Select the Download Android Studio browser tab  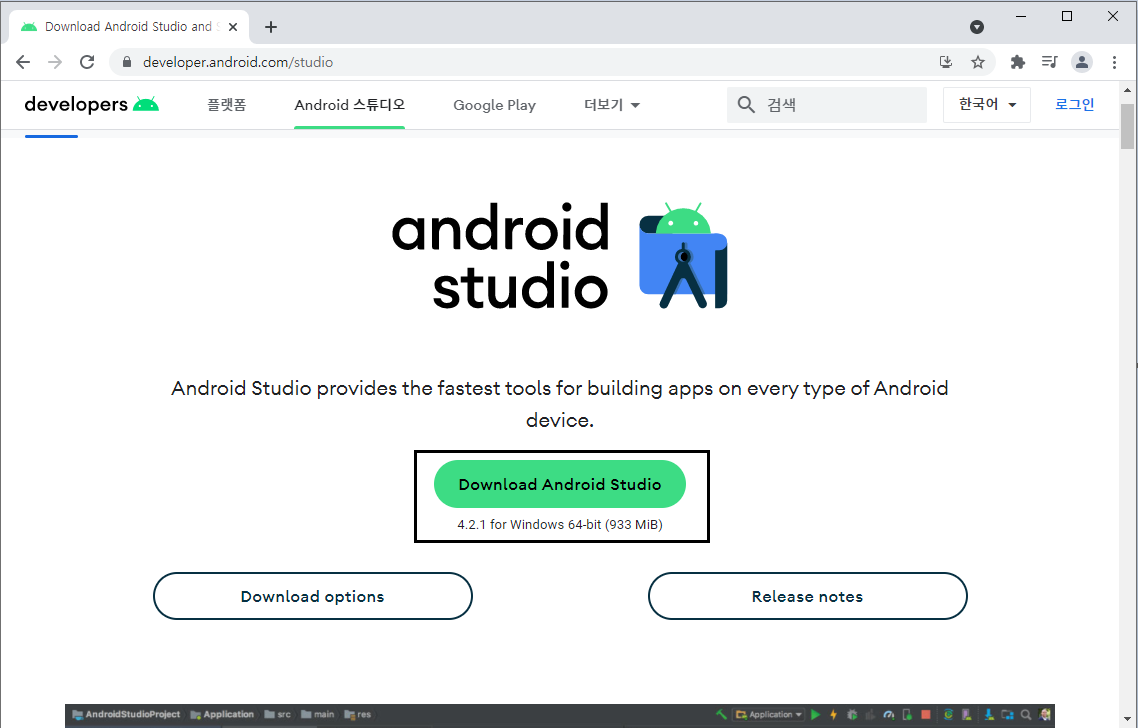coord(128,27)
